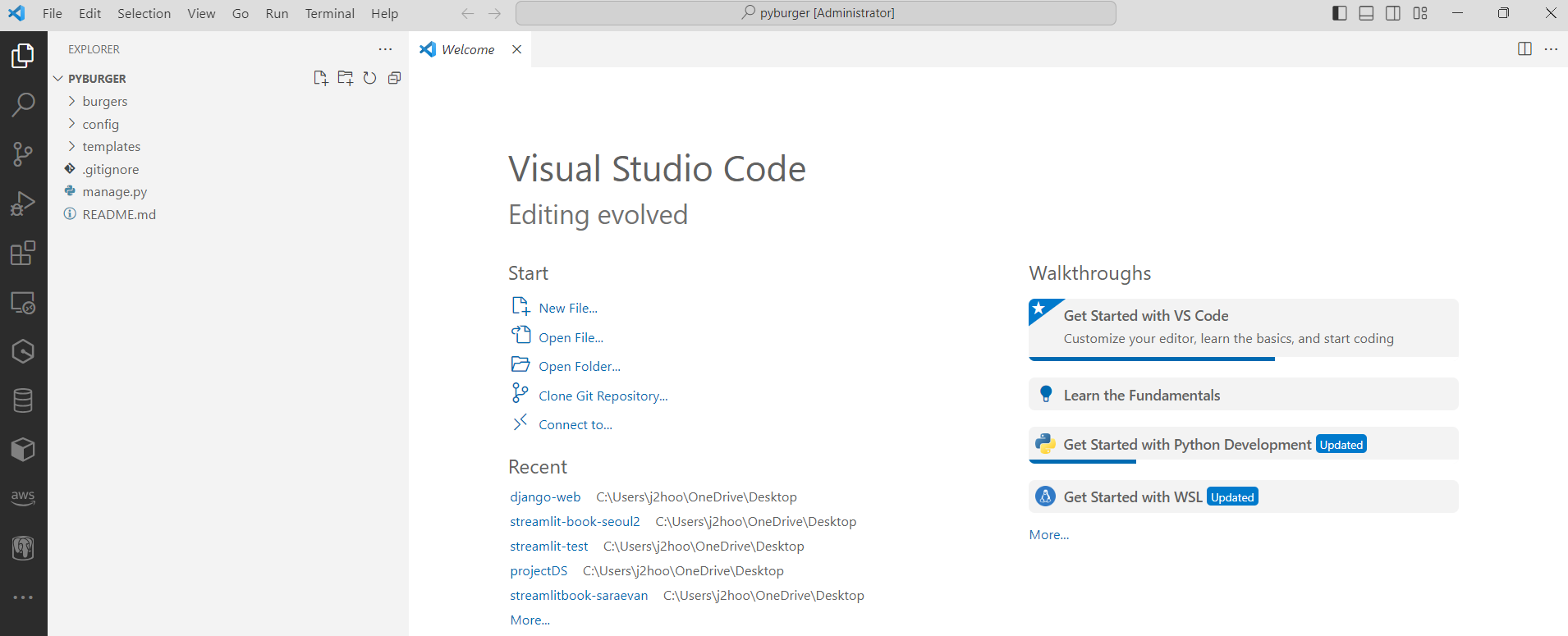Open editor more actions ellipsis menu
Screen dimensions: 1568x636
pyautogui.click(x=1551, y=49)
